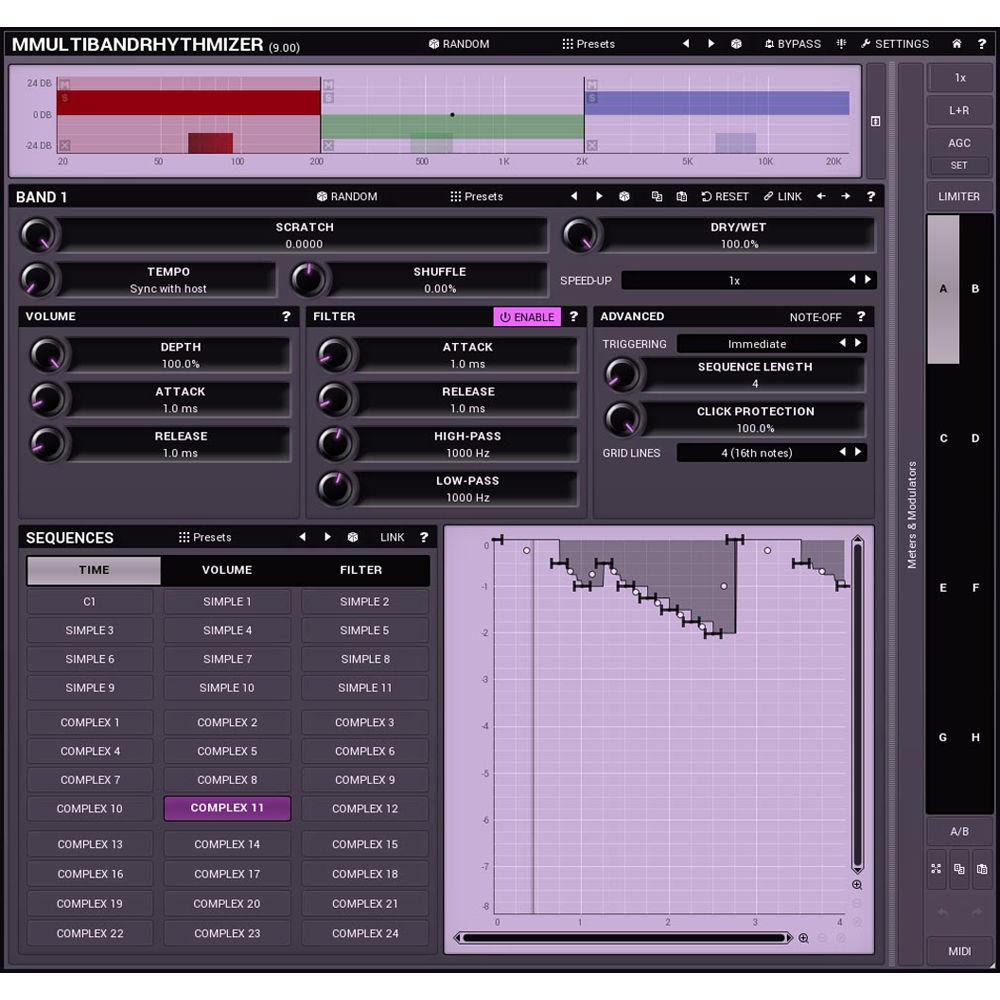Viewport: 1000px width, 1000px height.
Task: Paste Band 1 settings with the paste icon
Action: click(681, 196)
